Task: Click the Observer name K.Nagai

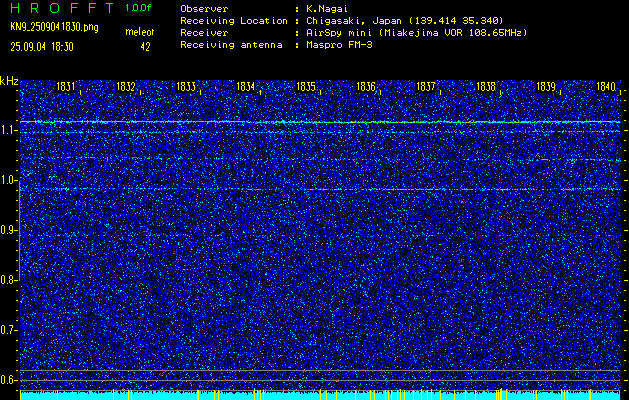Action: [x=327, y=9]
